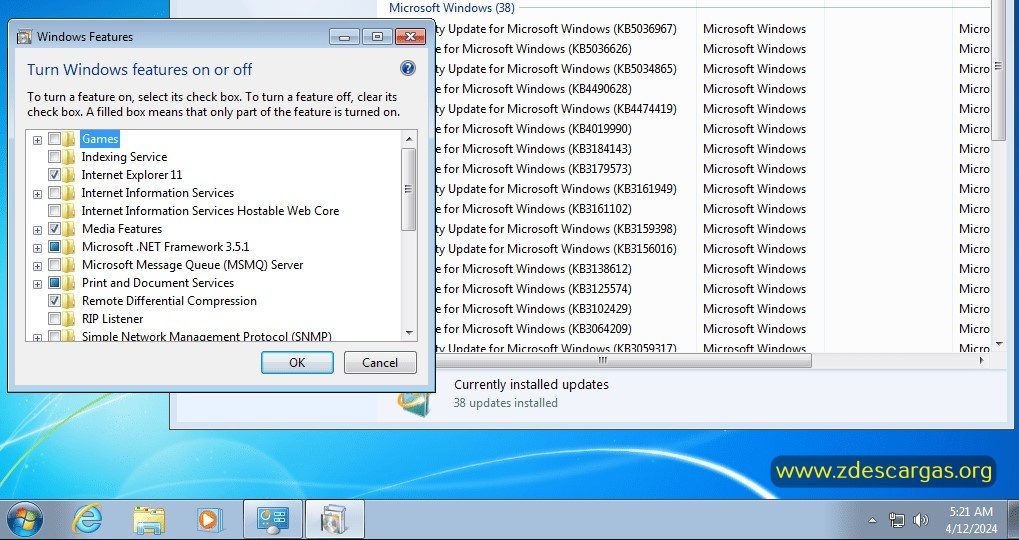This screenshot has height=540, width=1019.
Task: Toggle the Games checkbox
Action: point(55,138)
